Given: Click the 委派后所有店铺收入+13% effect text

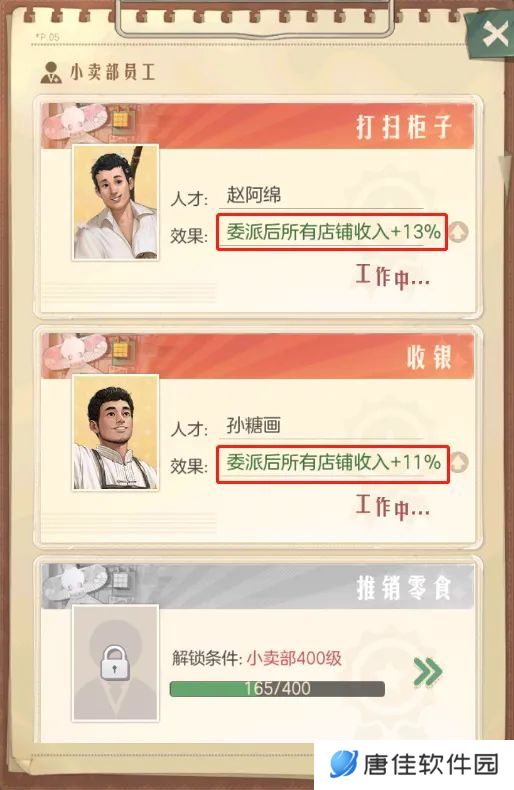Looking at the screenshot, I should tap(333, 232).
